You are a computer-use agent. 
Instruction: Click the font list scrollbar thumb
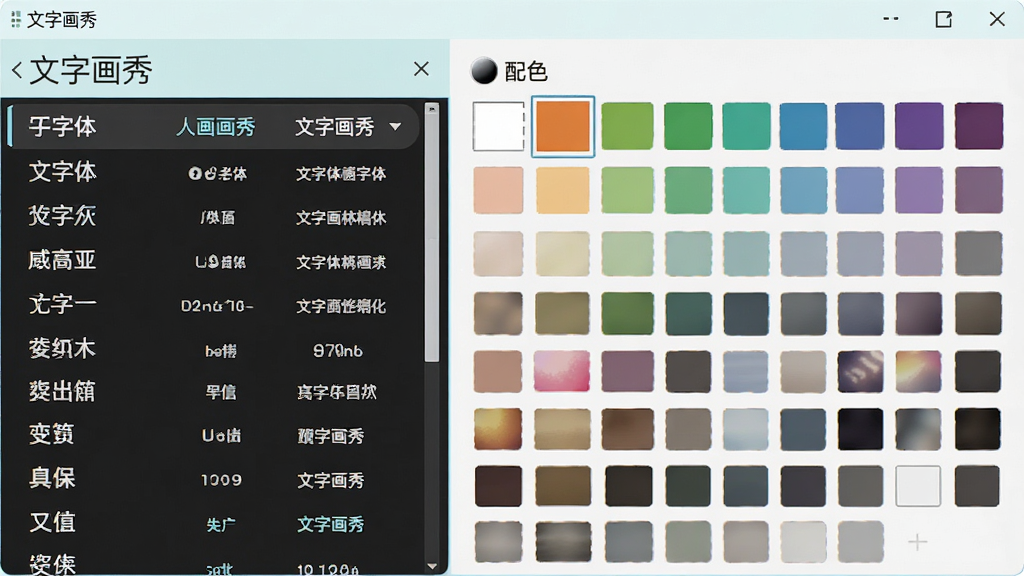click(432, 240)
